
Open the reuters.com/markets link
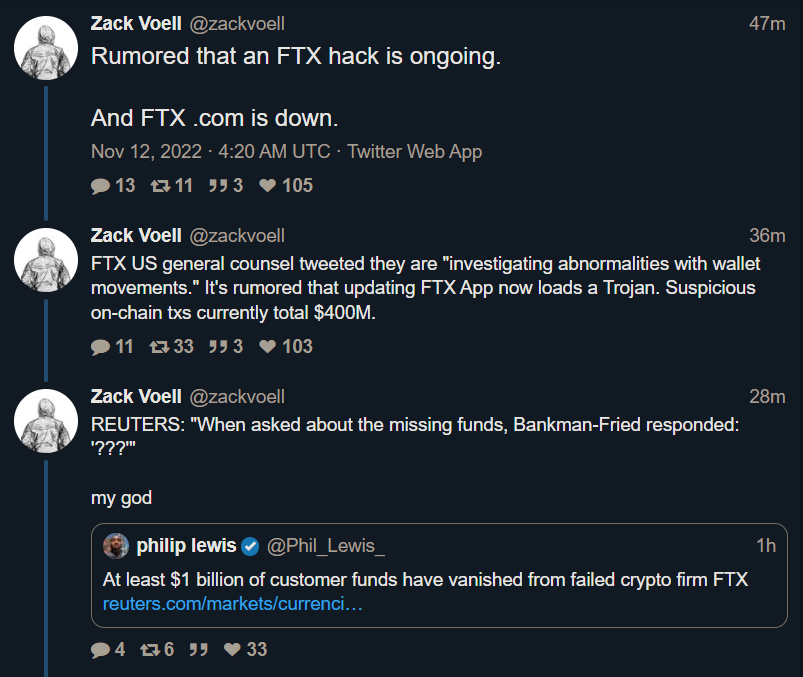[233, 604]
